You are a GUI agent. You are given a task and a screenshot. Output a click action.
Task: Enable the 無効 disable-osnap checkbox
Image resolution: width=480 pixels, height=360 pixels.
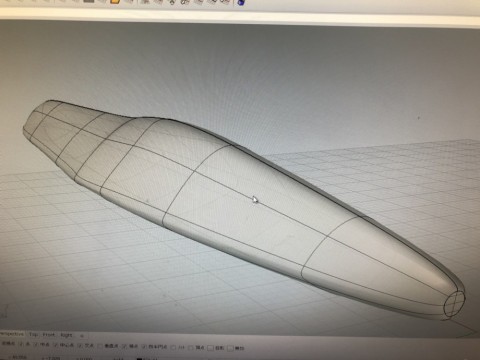click(230, 349)
